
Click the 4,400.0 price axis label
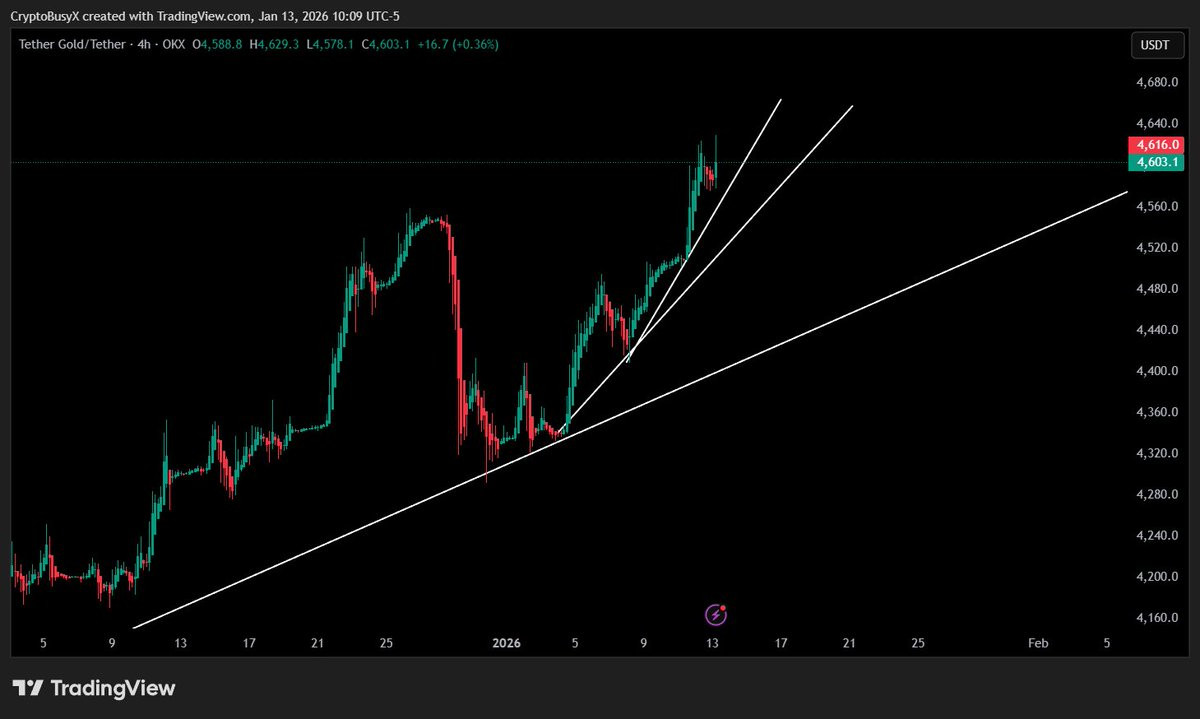(1158, 371)
